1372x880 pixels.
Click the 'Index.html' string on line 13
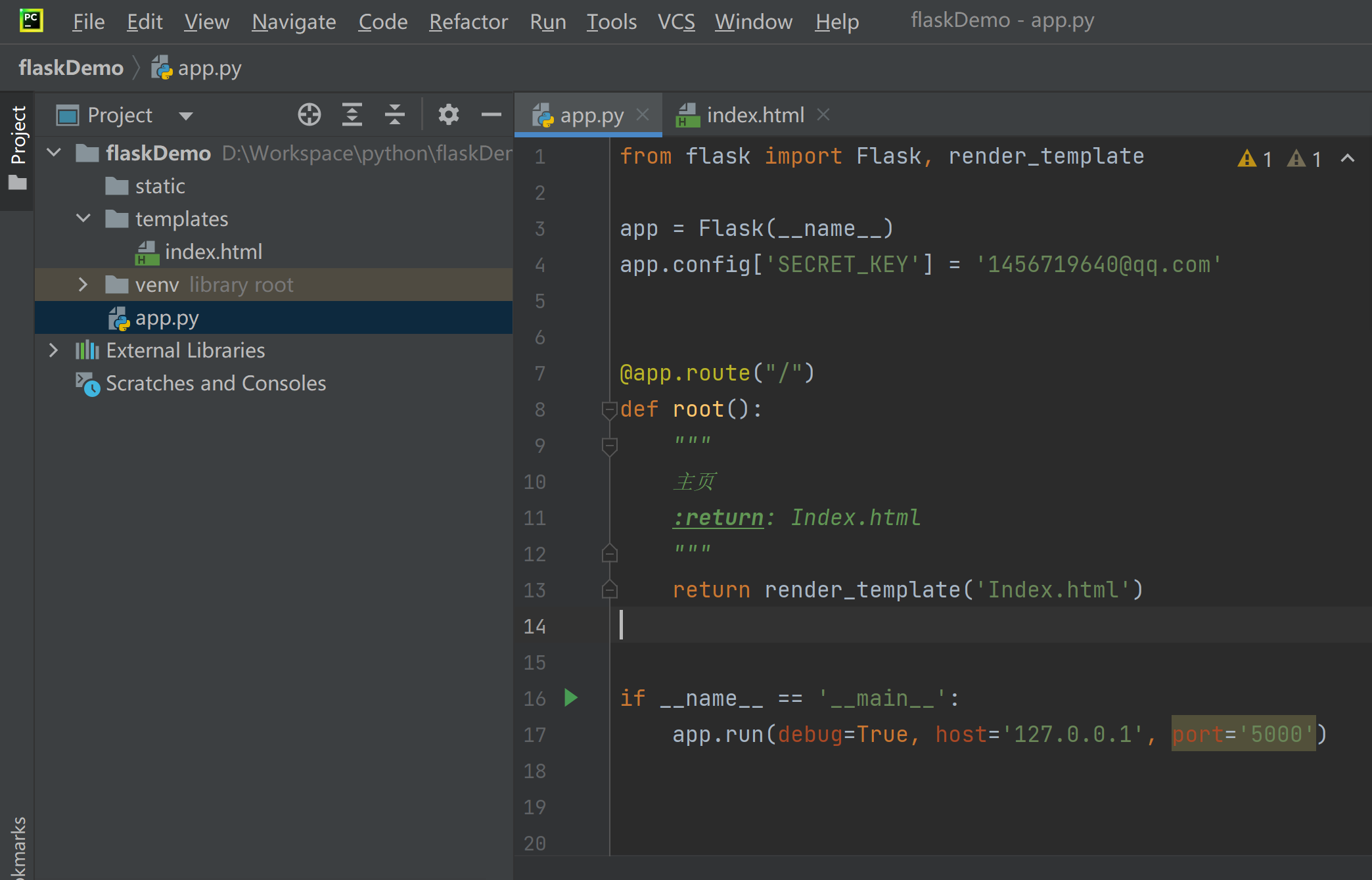click(1053, 590)
